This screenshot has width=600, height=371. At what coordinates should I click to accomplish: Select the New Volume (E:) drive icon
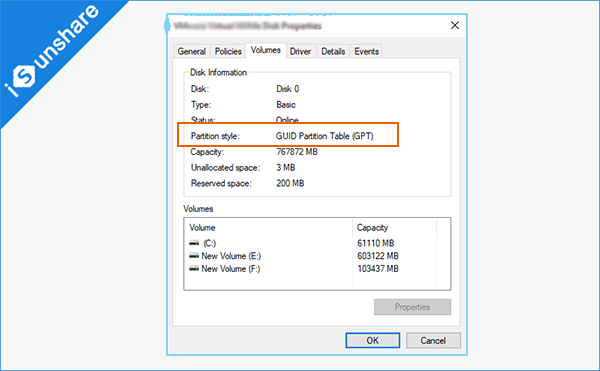[x=194, y=256]
